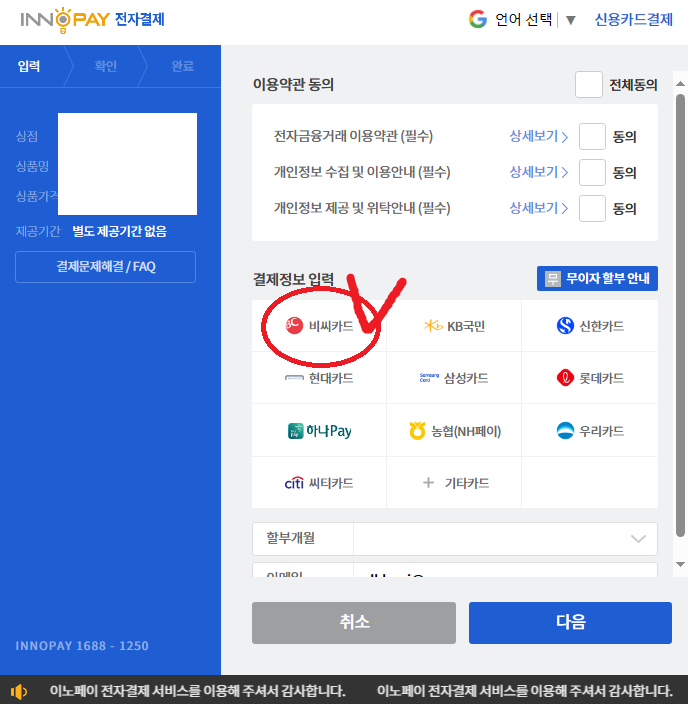Click the 신용카드결제 header link
This screenshot has height=704, width=688.
633,20
